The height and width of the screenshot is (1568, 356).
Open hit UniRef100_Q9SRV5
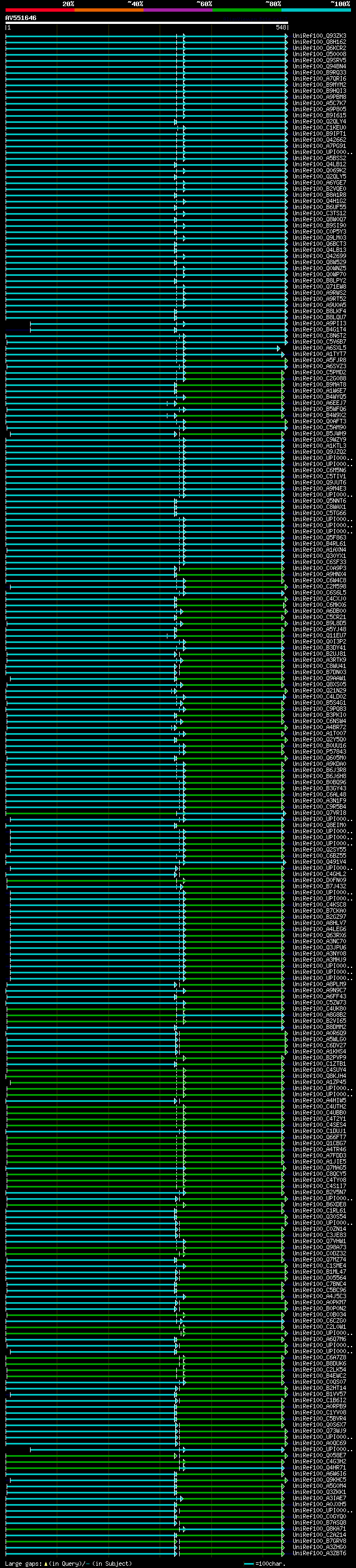point(319,60)
